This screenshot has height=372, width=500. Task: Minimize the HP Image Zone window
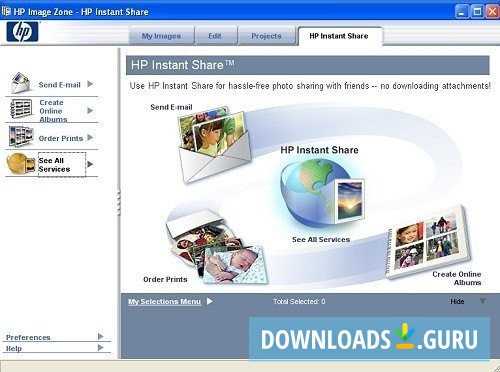tap(462, 12)
